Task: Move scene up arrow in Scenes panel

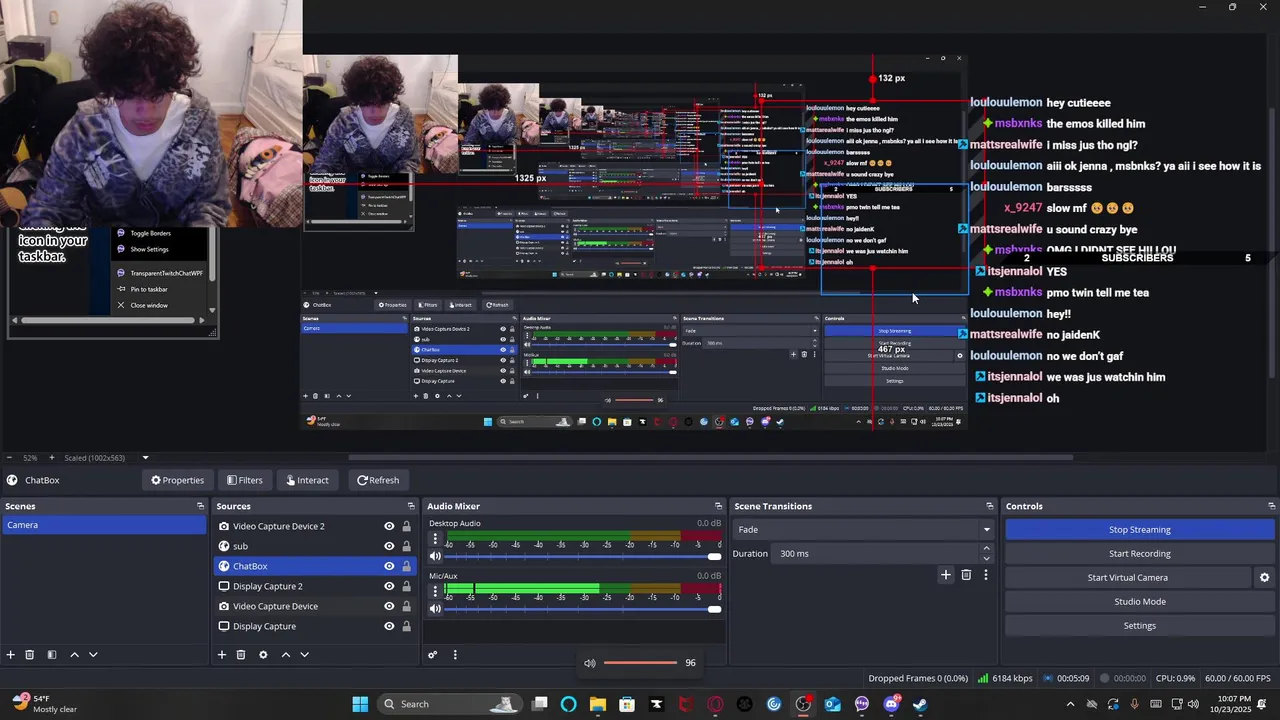Action: click(x=74, y=655)
